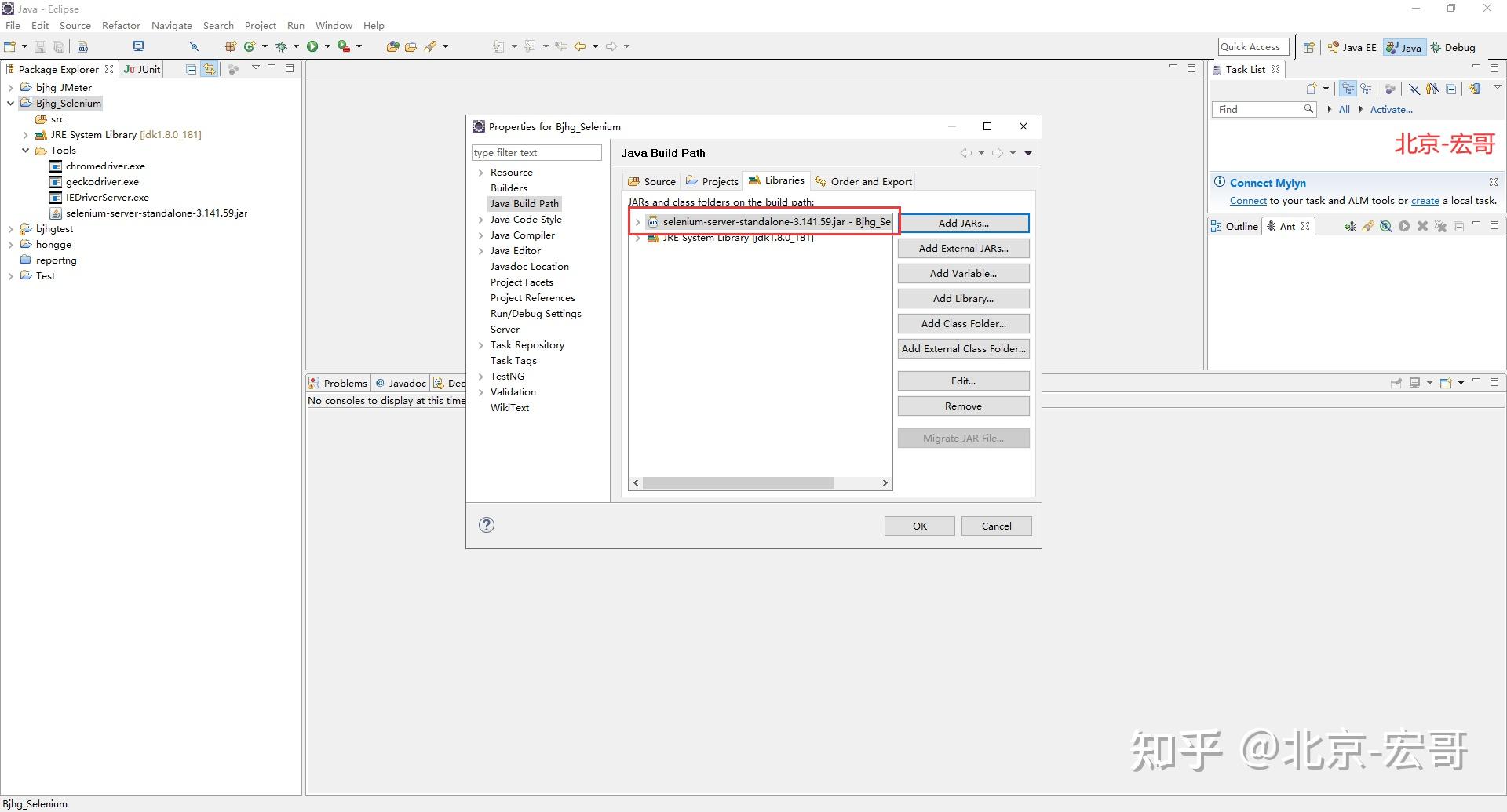The width and height of the screenshot is (1507, 812).
Task: Click Display Selected Console icon
Action: (1415, 383)
